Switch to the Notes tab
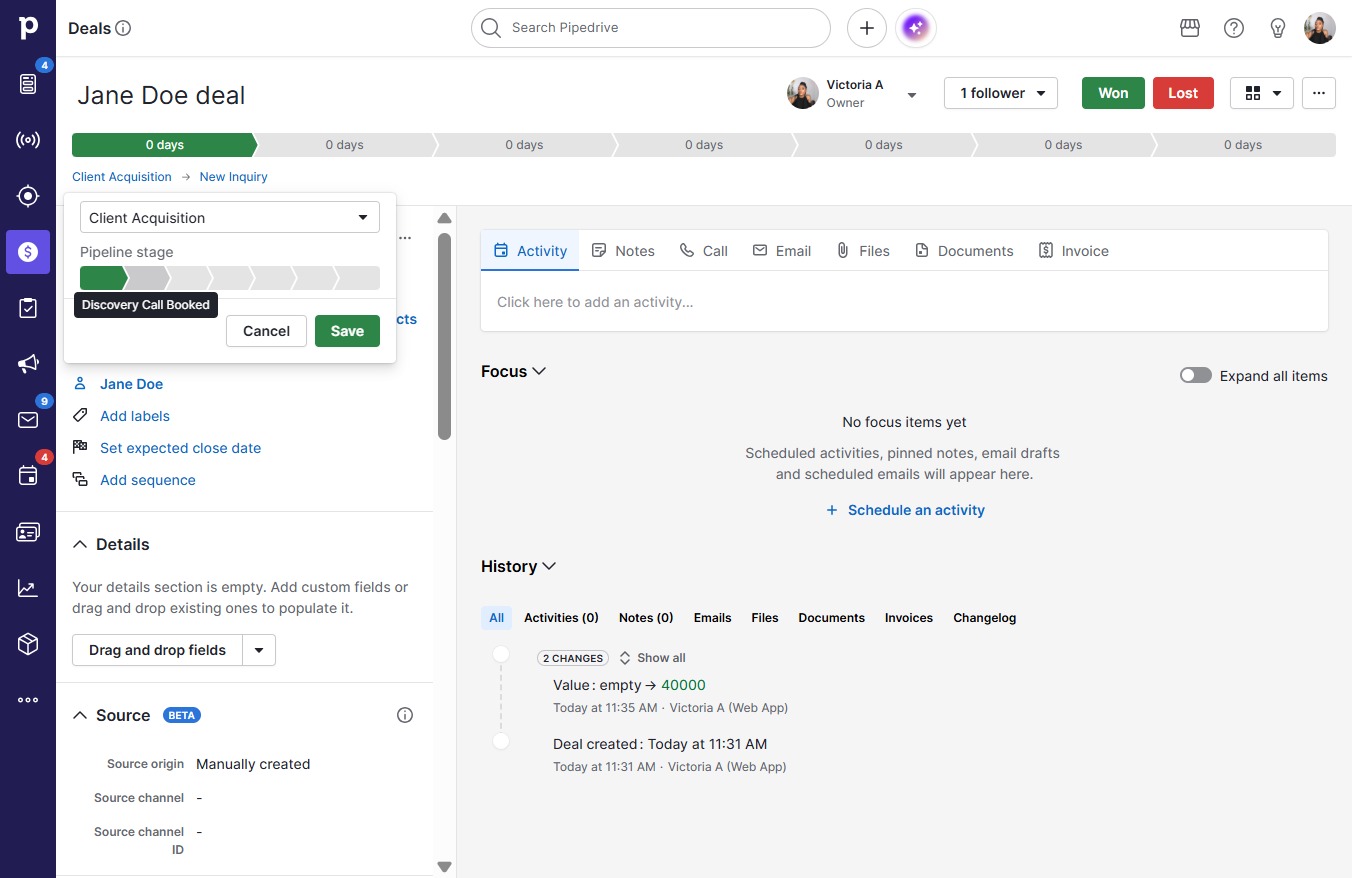1352x878 pixels. [623, 250]
